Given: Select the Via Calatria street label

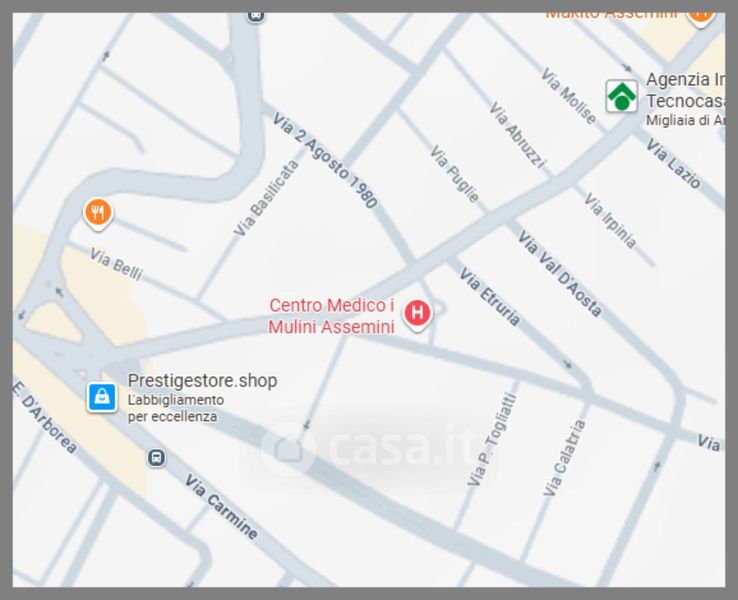Looking at the screenshot, I should pos(565,457).
